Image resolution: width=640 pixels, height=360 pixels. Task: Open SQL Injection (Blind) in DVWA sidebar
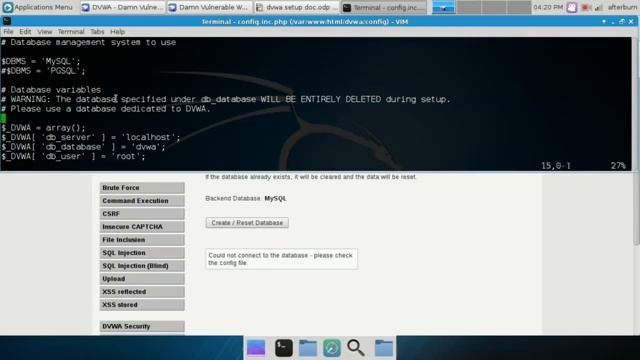[142, 266]
